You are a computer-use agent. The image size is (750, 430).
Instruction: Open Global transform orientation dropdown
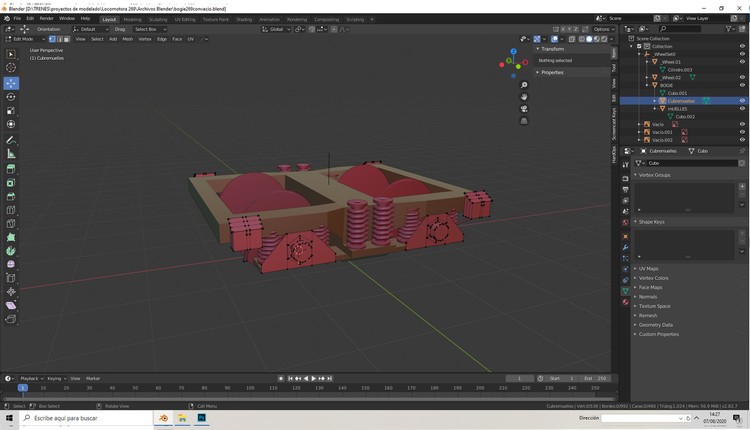276,29
